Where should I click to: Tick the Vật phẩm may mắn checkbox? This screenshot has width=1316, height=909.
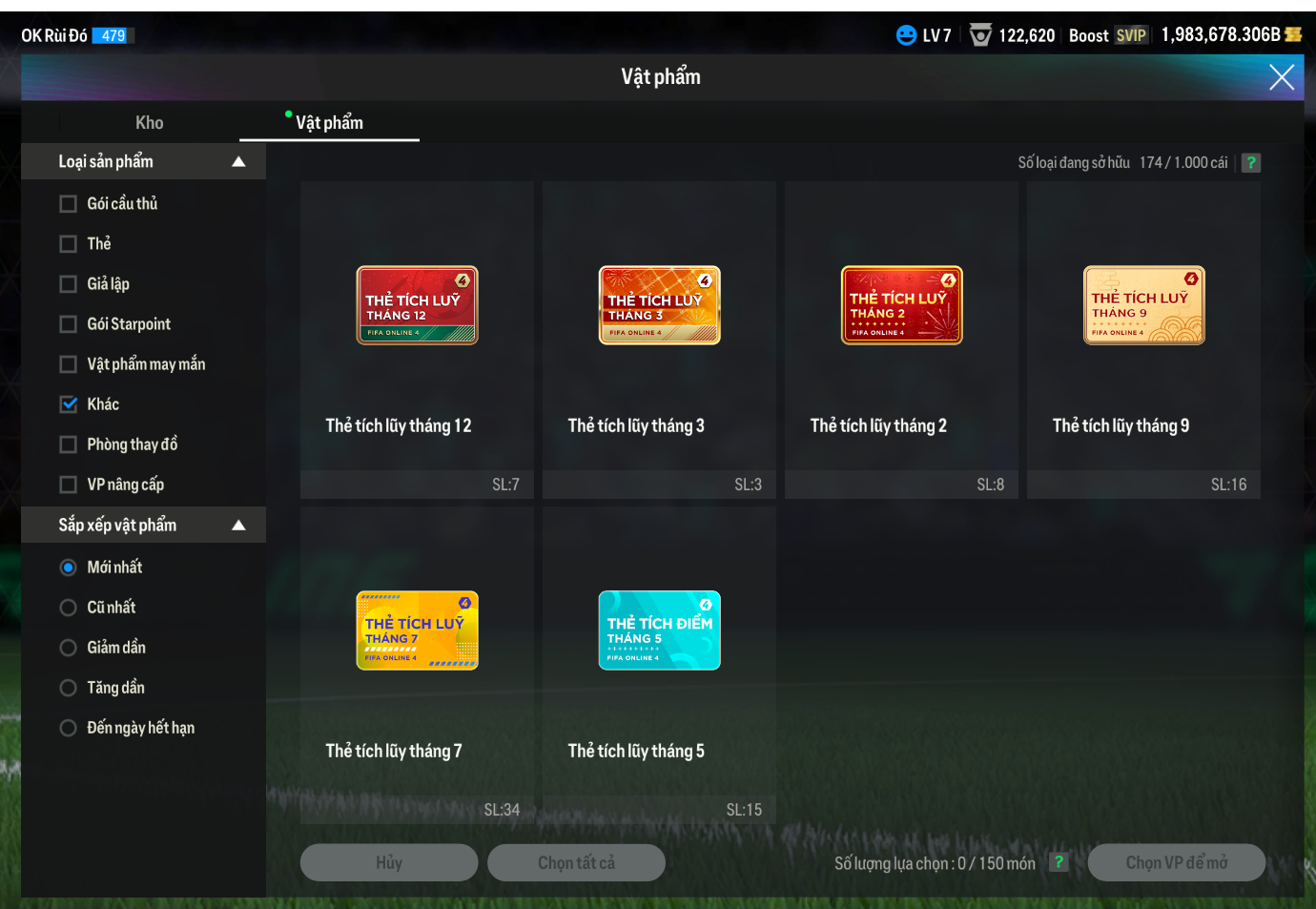pyautogui.click(x=69, y=364)
